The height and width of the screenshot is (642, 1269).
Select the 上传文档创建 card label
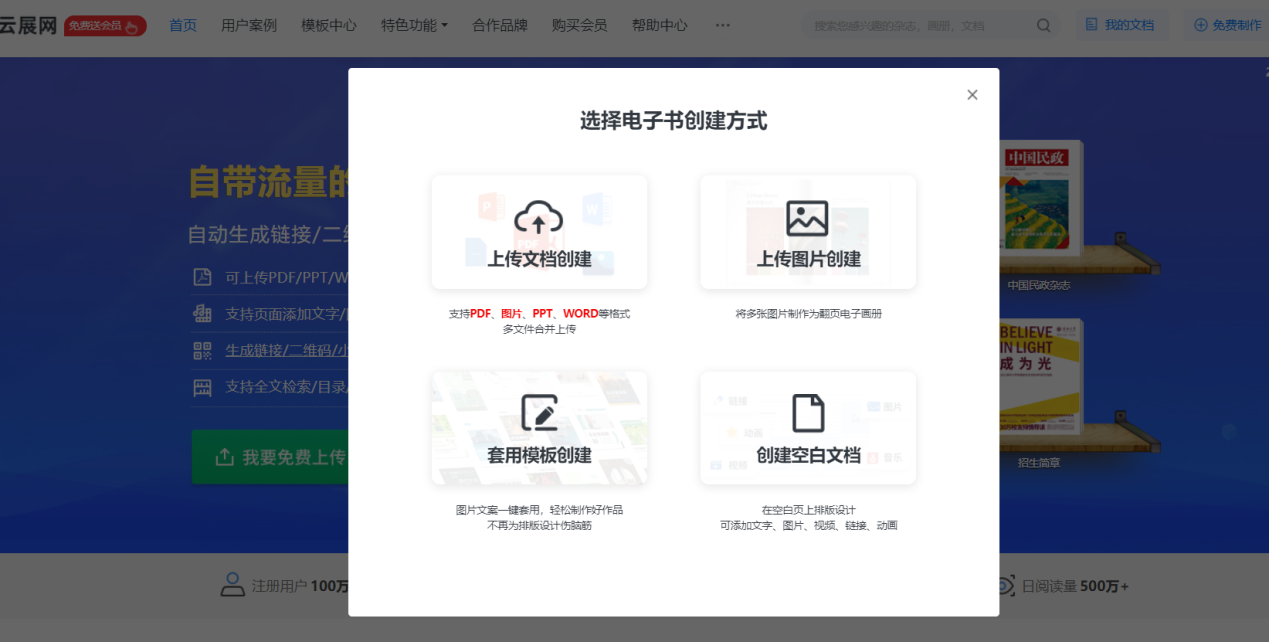point(539,260)
